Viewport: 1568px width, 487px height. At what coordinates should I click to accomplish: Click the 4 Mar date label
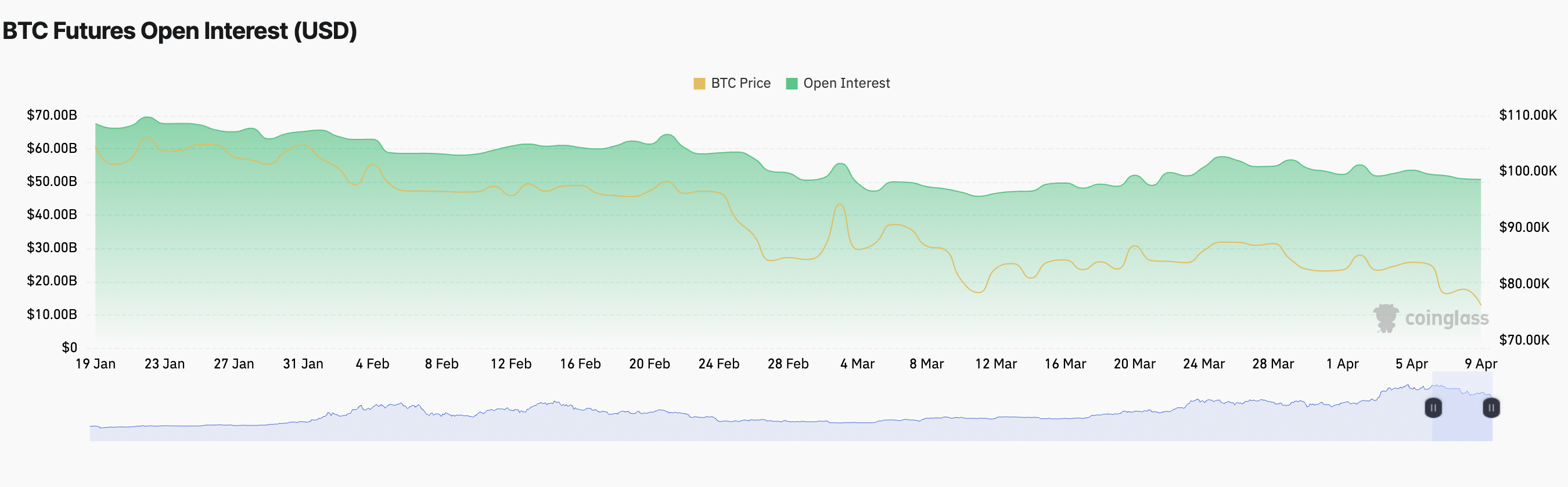point(857,364)
